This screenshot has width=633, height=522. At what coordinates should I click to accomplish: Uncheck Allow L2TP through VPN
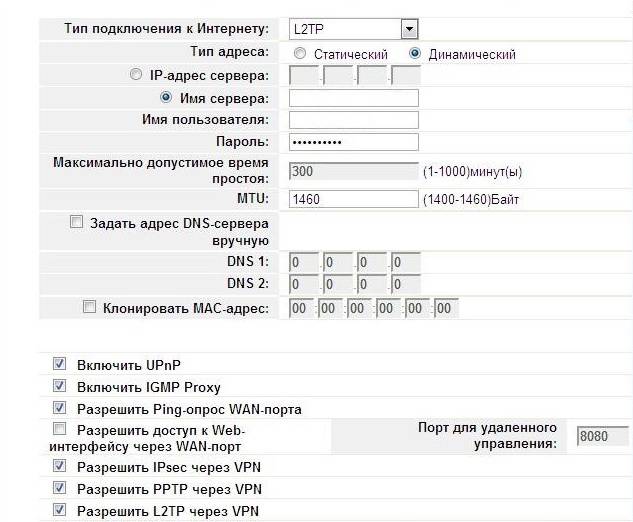59,510
